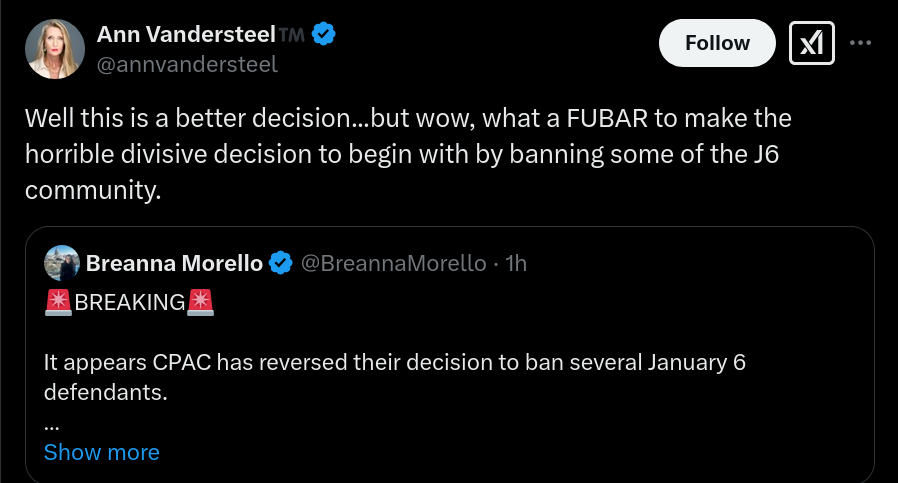Viewport: 898px width, 483px height.
Task: Click the main post text about FUBAR
Action: click(x=408, y=154)
